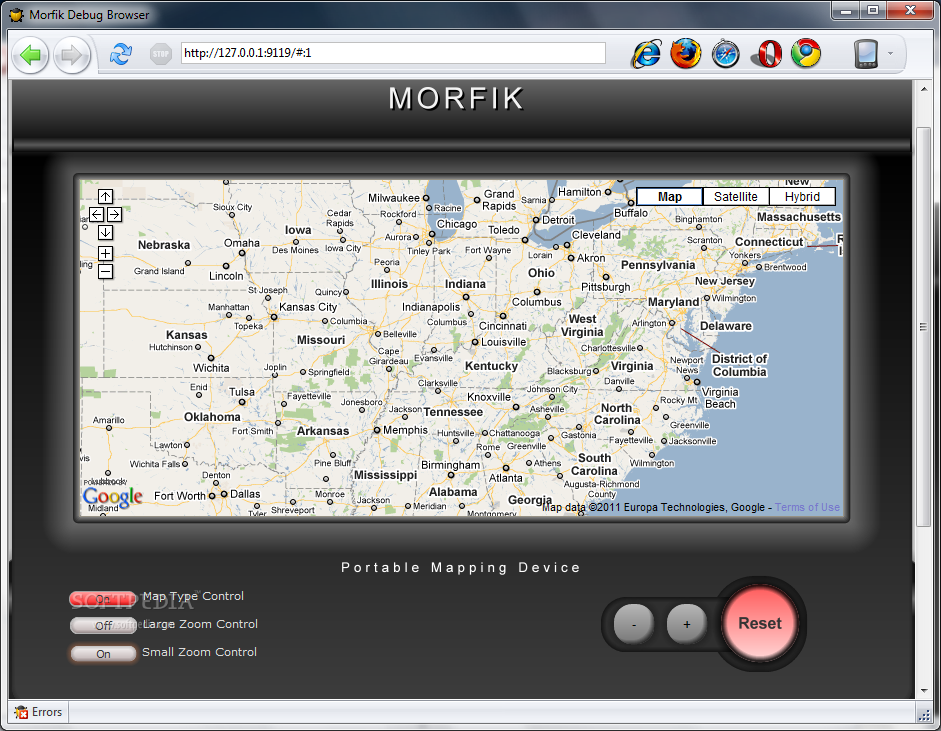Pan the map left with arrow
Screen dimensions: 941x731
97,214
